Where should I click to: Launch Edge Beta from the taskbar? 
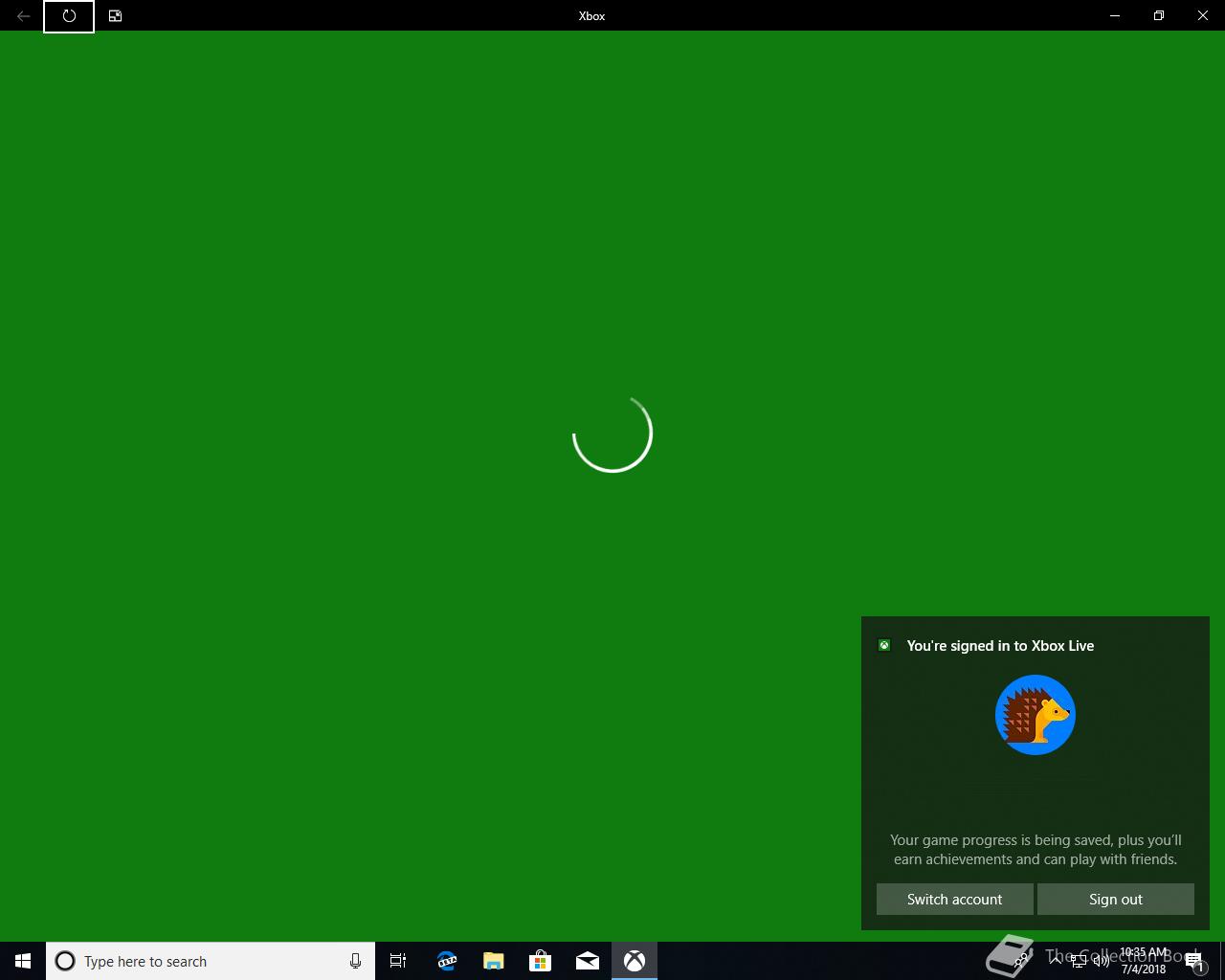[446, 961]
